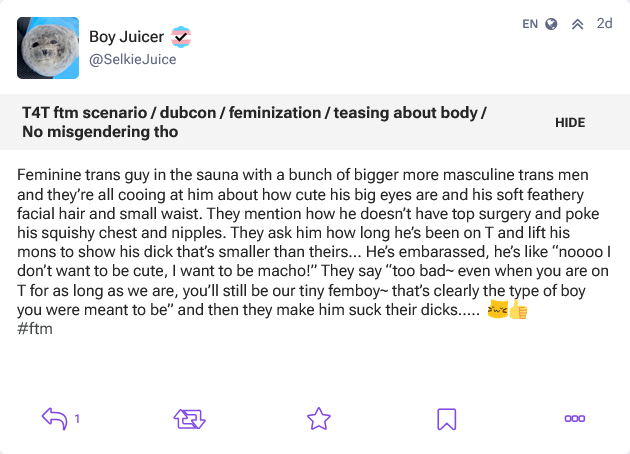Bookmark this post
This screenshot has height=454, width=630.
pyautogui.click(x=447, y=419)
